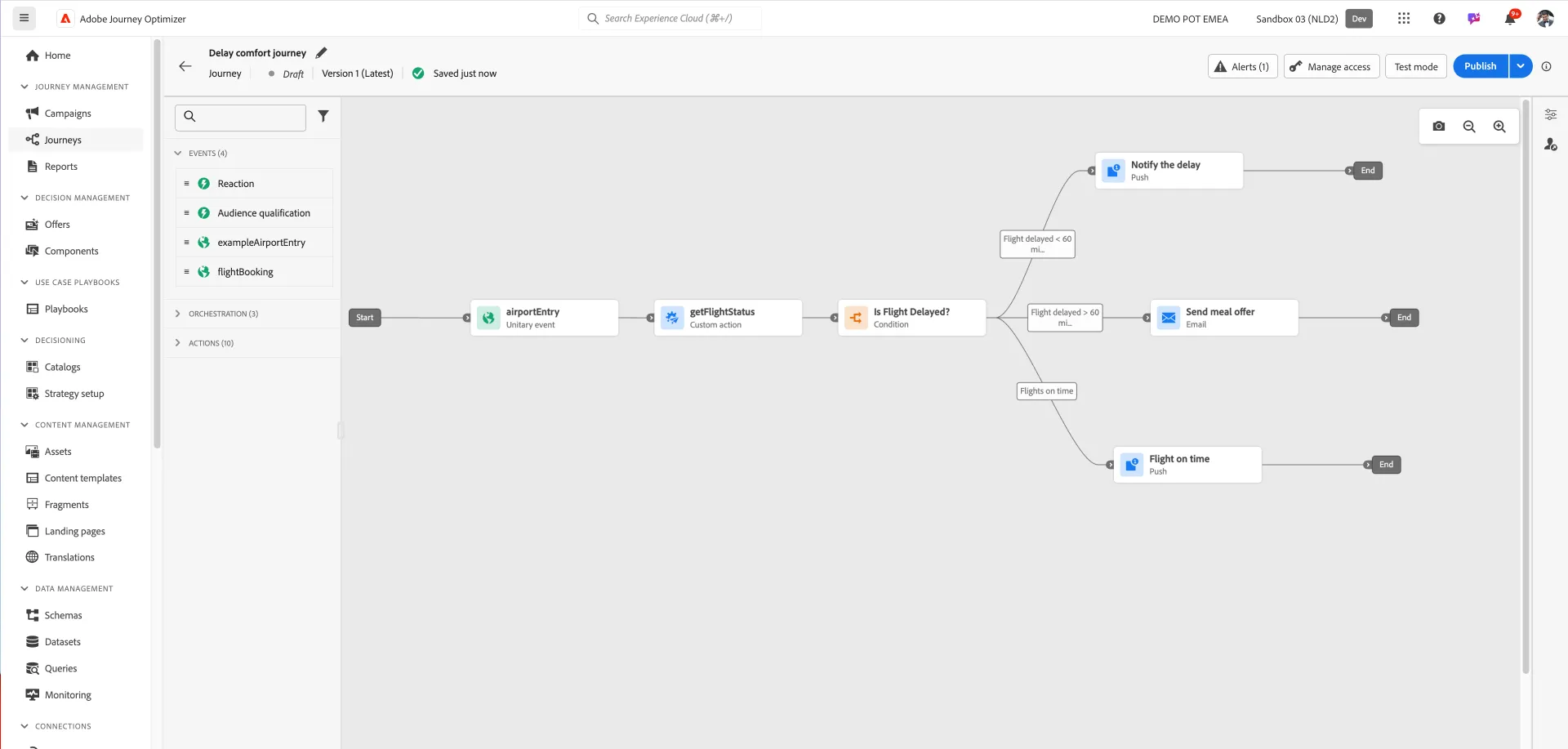Open Alerts (1)
This screenshot has height=749, width=1568.
1242,66
